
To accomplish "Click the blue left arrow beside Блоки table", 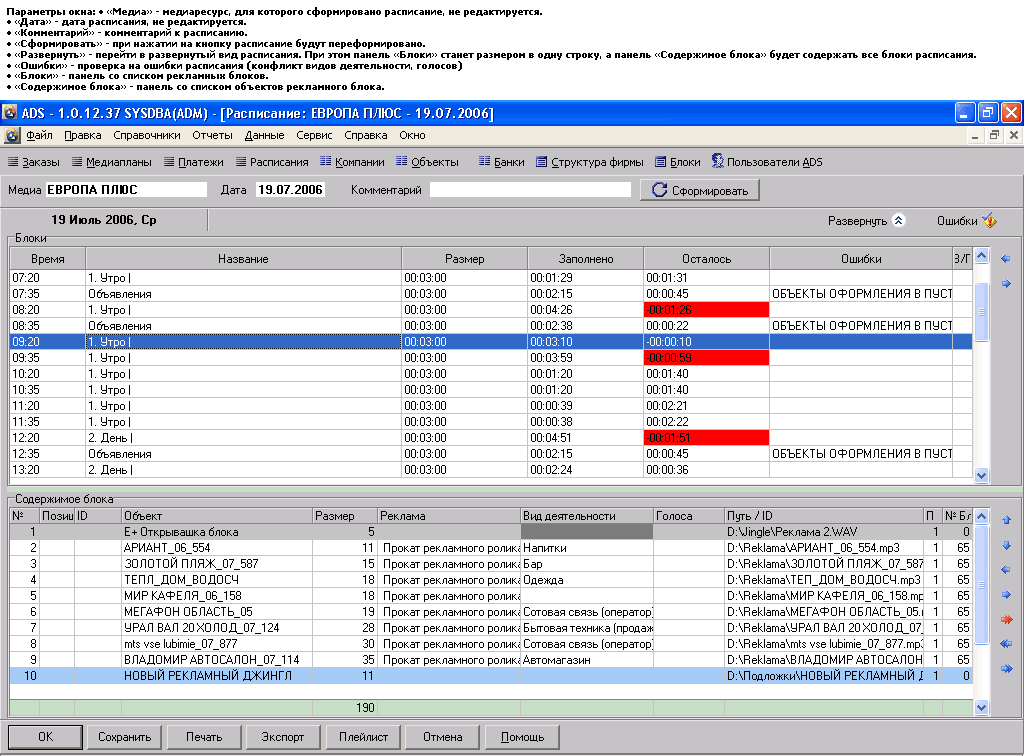I will 1006,259.
